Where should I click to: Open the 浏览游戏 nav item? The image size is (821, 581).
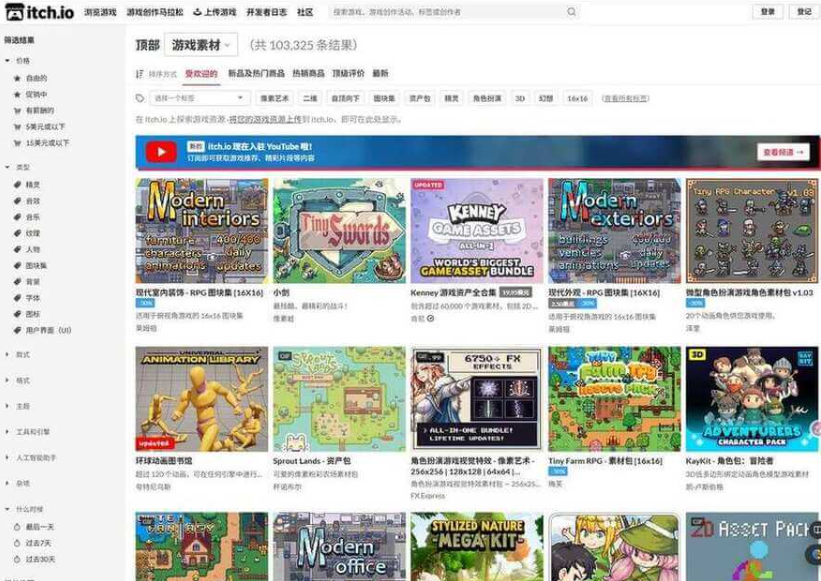tap(100, 12)
